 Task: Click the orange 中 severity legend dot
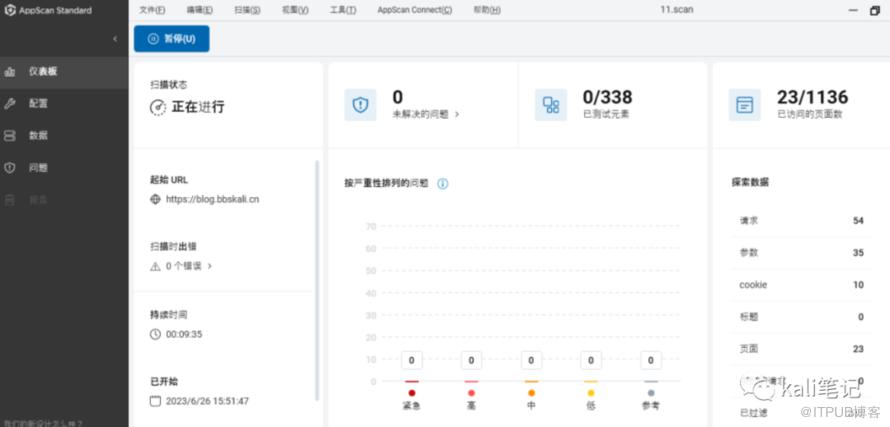point(531,393)
